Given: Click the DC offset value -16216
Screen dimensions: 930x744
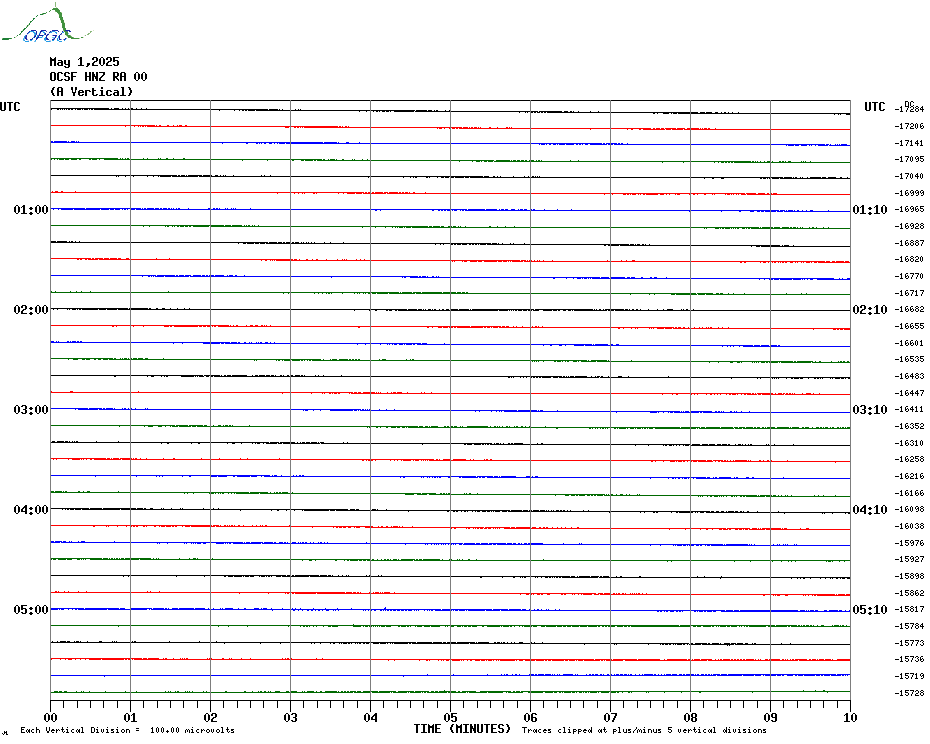Looking at the screenshot, I should pyautogui.click(x=909, y=476).
